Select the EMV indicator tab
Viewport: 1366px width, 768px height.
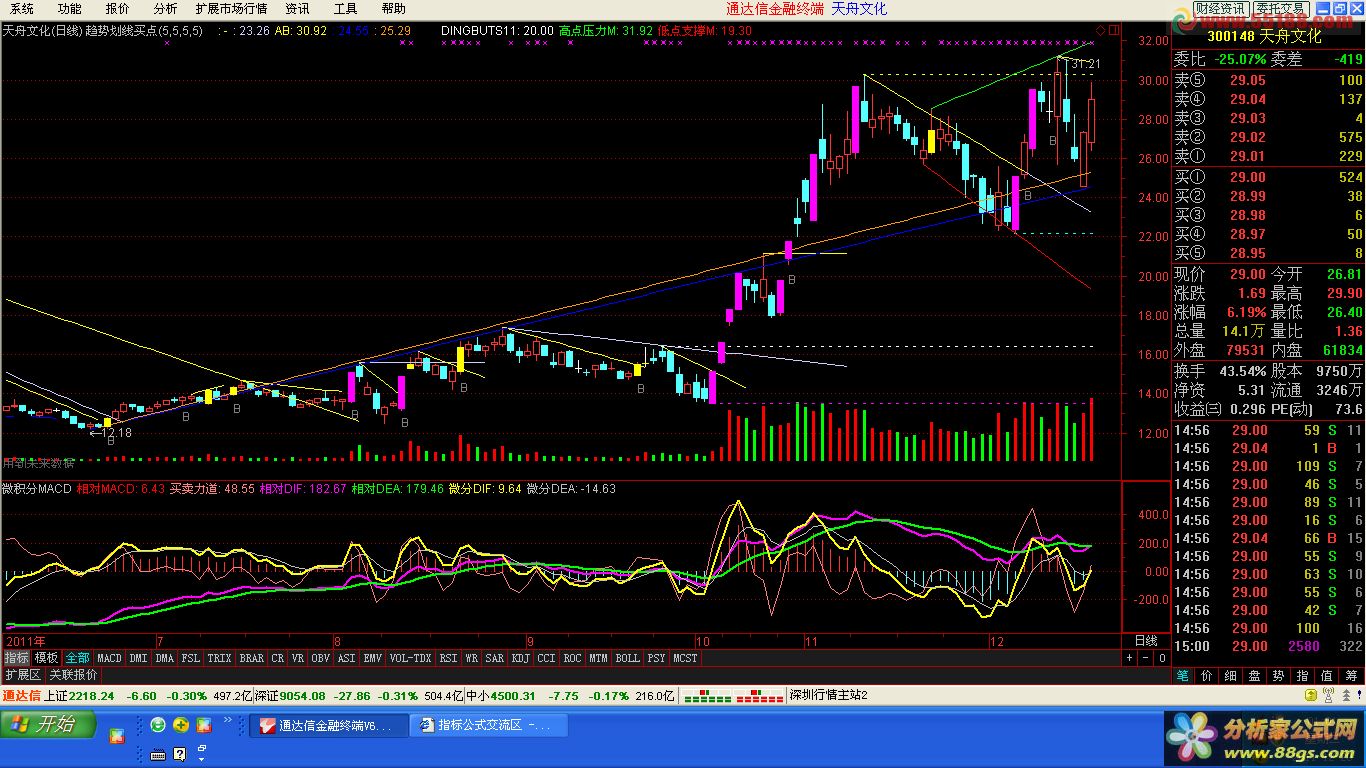click(373, 658)
